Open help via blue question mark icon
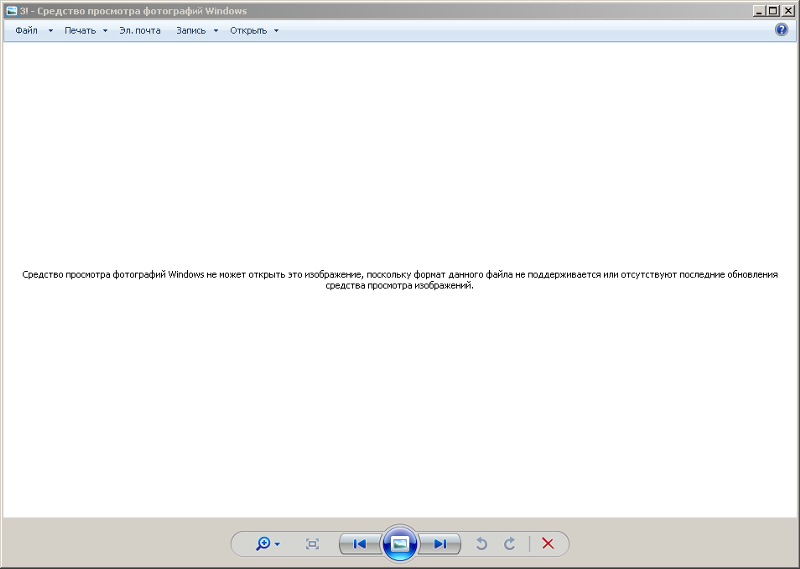The height and width of the screenshot is (569, 800). pos(781,30)
